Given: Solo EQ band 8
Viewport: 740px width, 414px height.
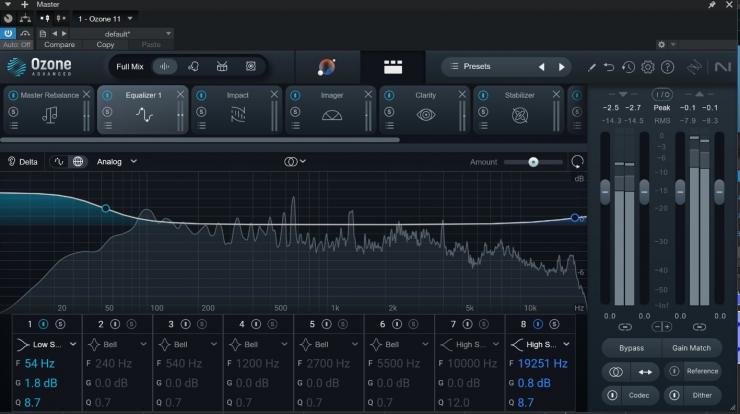Looking at the screenshot, I should 553,324.
